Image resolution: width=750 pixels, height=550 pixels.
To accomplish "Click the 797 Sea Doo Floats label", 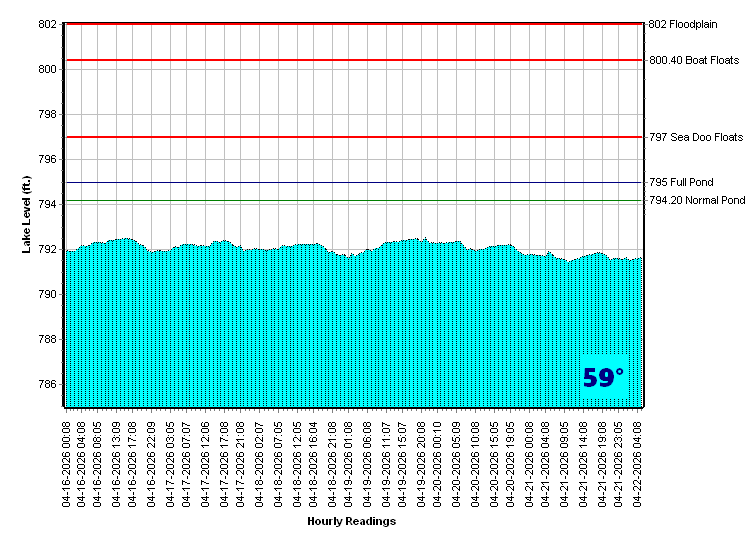I will click(x=696, y=137).
